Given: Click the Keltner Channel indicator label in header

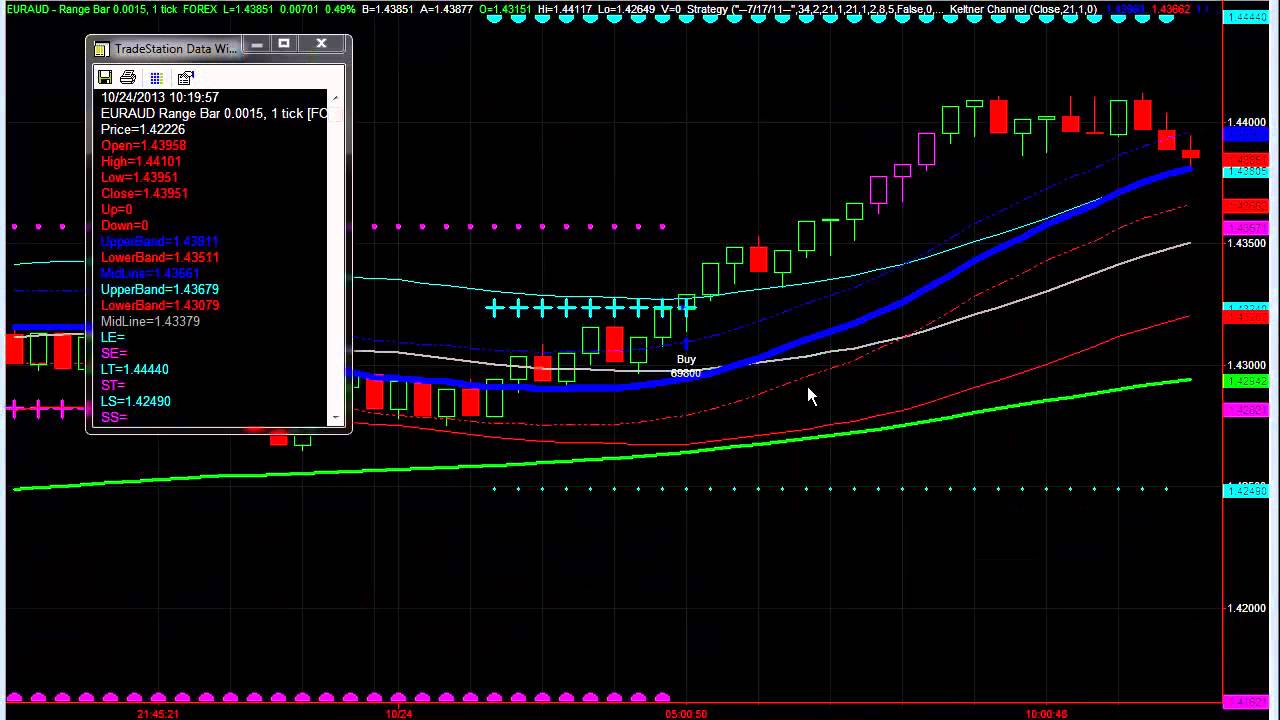Looking at the screenshot, I should 1024,9.
